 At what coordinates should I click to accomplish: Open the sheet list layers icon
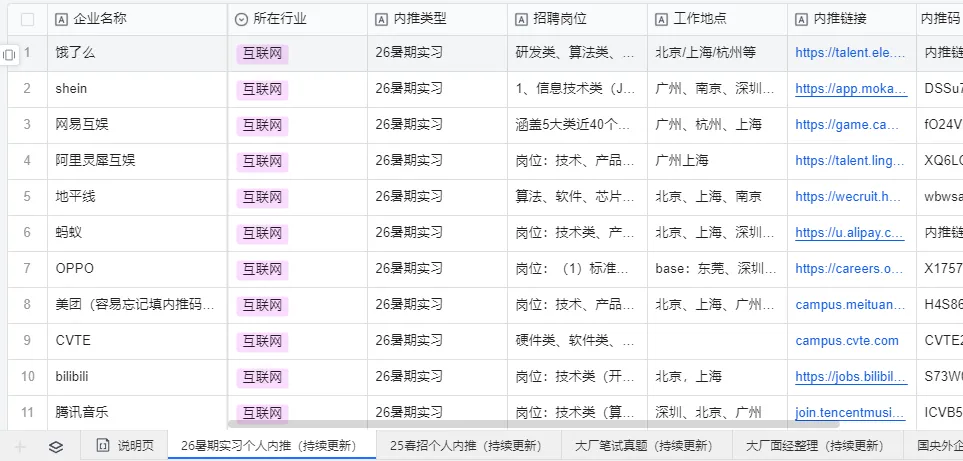[56, 446]
